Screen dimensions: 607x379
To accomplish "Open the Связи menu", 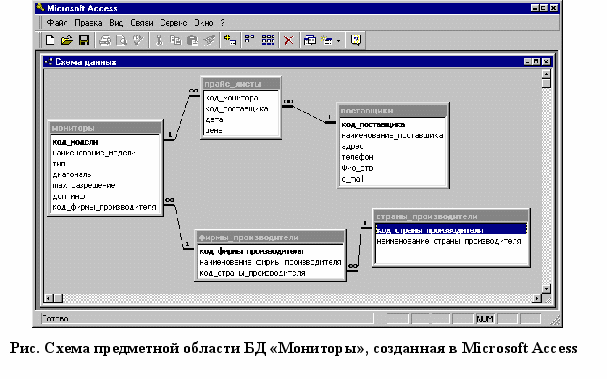I will tap(142, 23).
